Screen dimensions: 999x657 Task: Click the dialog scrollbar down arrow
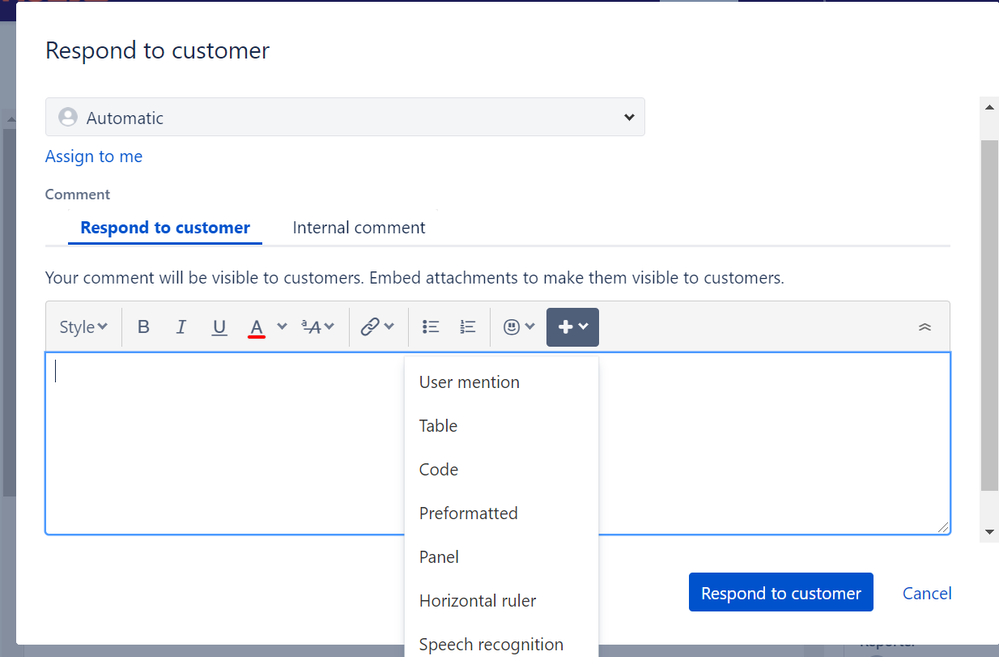click(989, 531)
